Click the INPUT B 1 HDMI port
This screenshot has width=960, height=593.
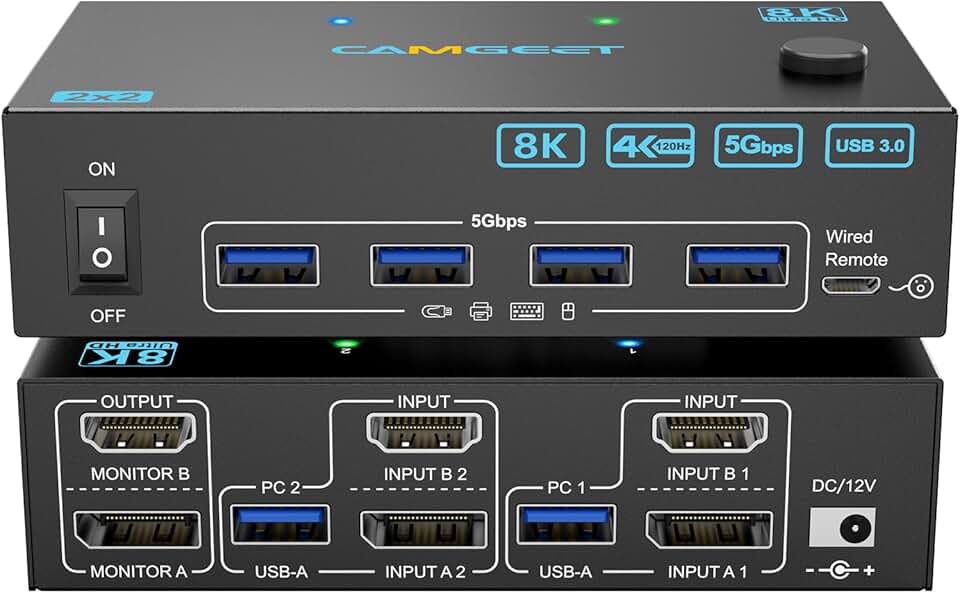pos(710,433)
